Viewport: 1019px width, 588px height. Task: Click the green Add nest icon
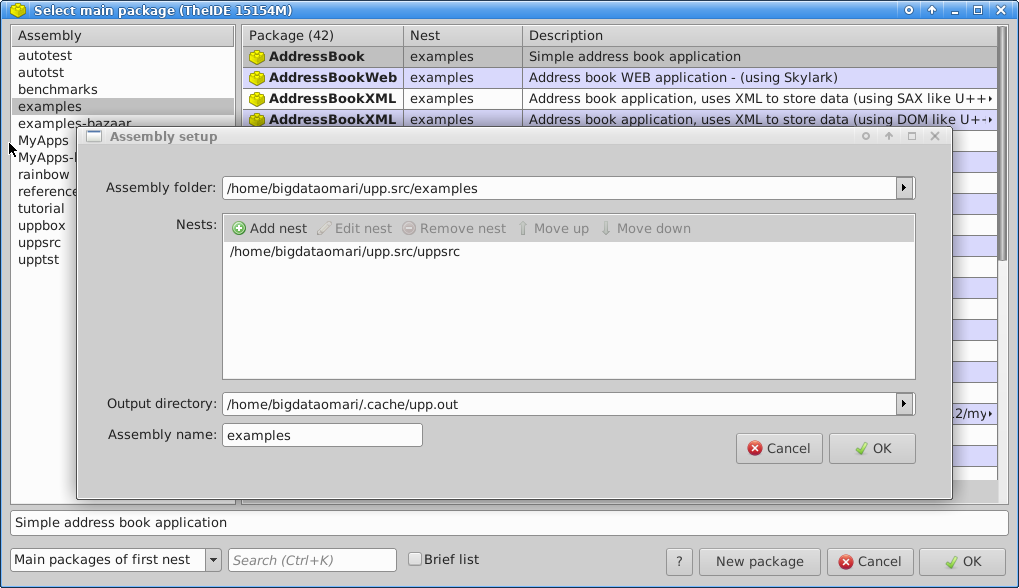(x=239, y=228)
